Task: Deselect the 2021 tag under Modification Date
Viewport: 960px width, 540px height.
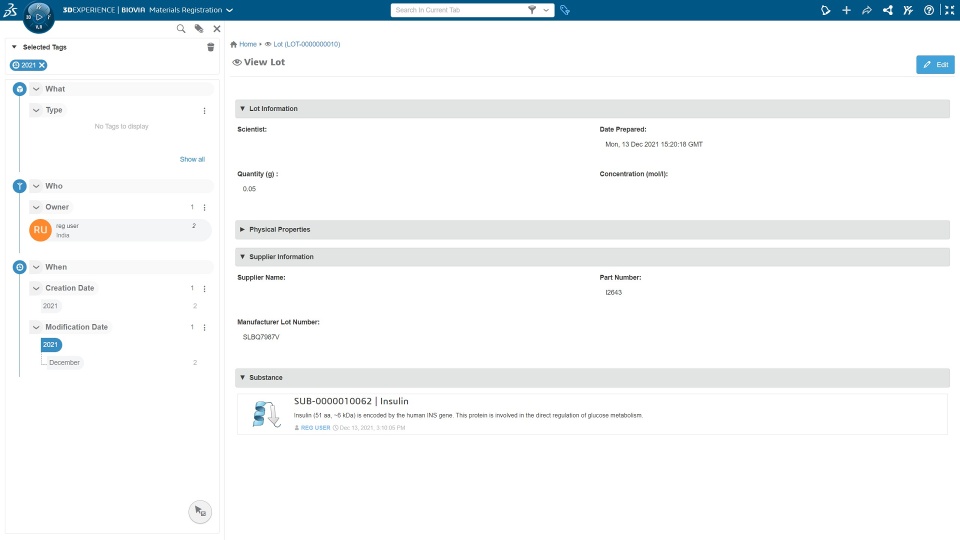Action: click(x=51, y=345)
